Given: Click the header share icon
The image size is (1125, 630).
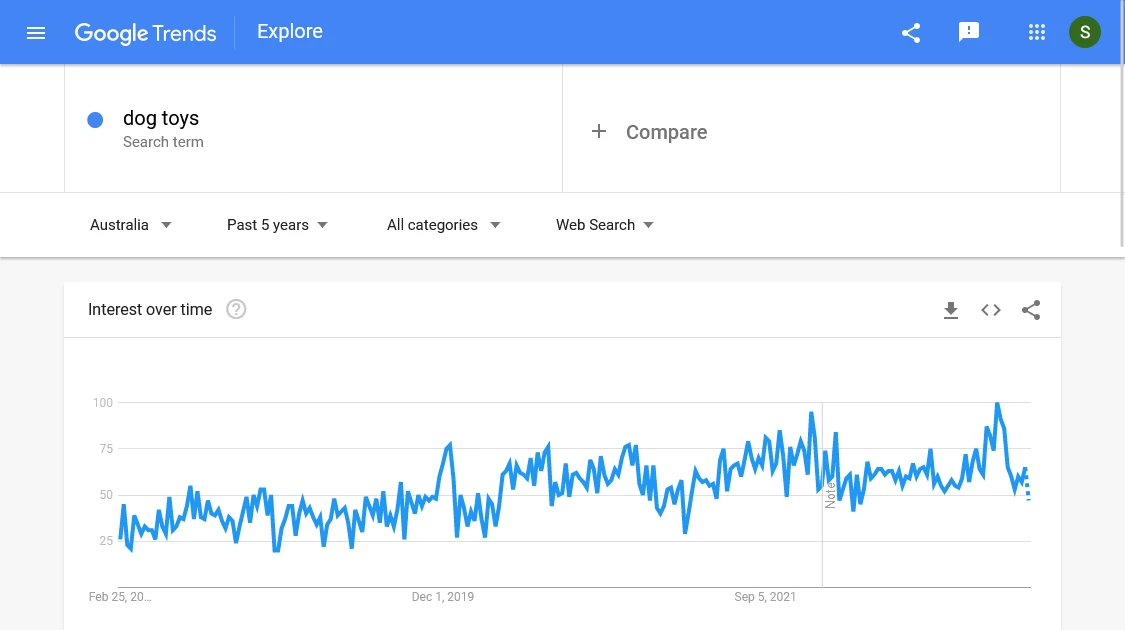Looking at the screenshot, I should click(910, 33).
